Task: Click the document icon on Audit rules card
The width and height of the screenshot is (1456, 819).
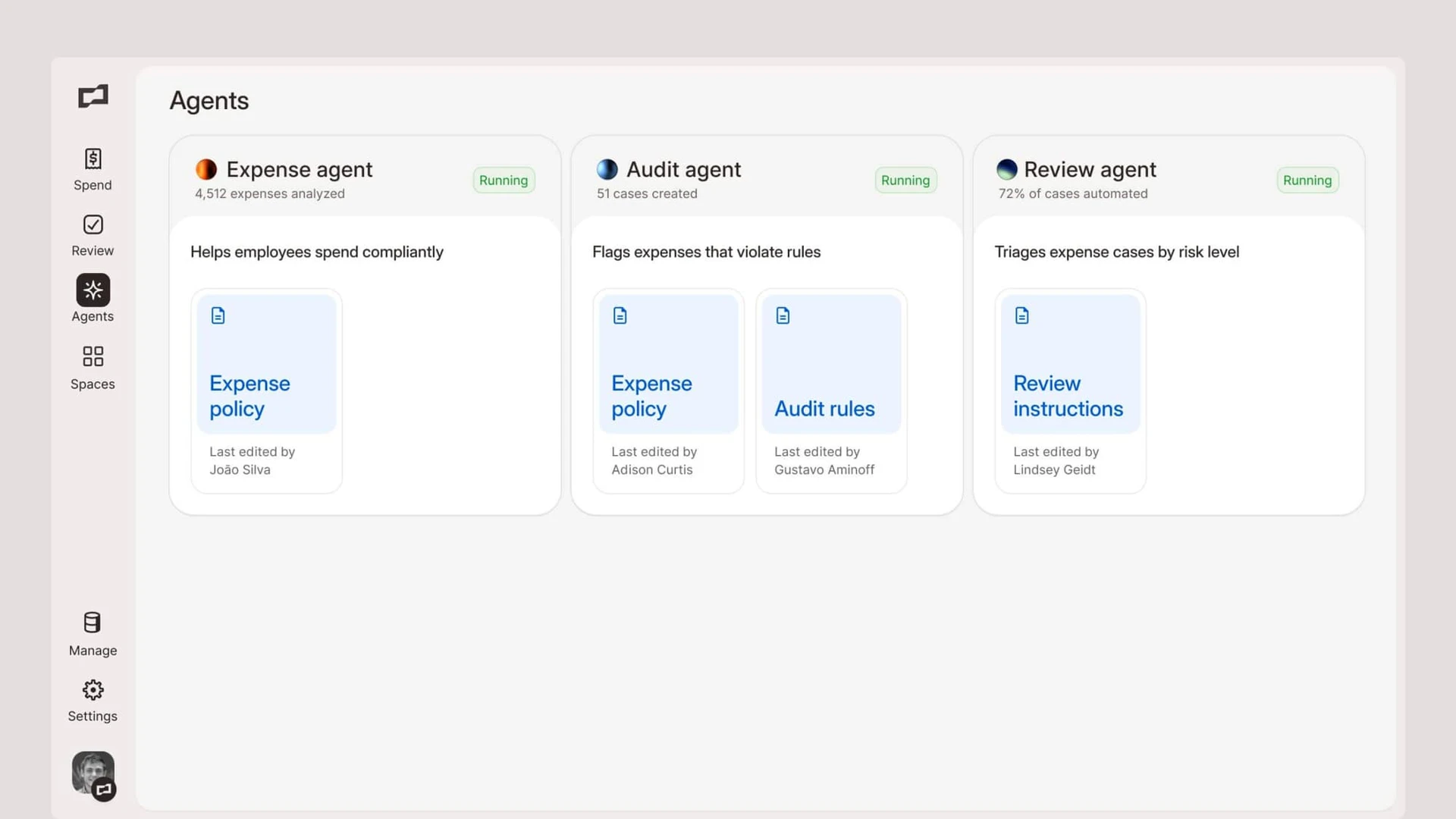Action: 783,315
